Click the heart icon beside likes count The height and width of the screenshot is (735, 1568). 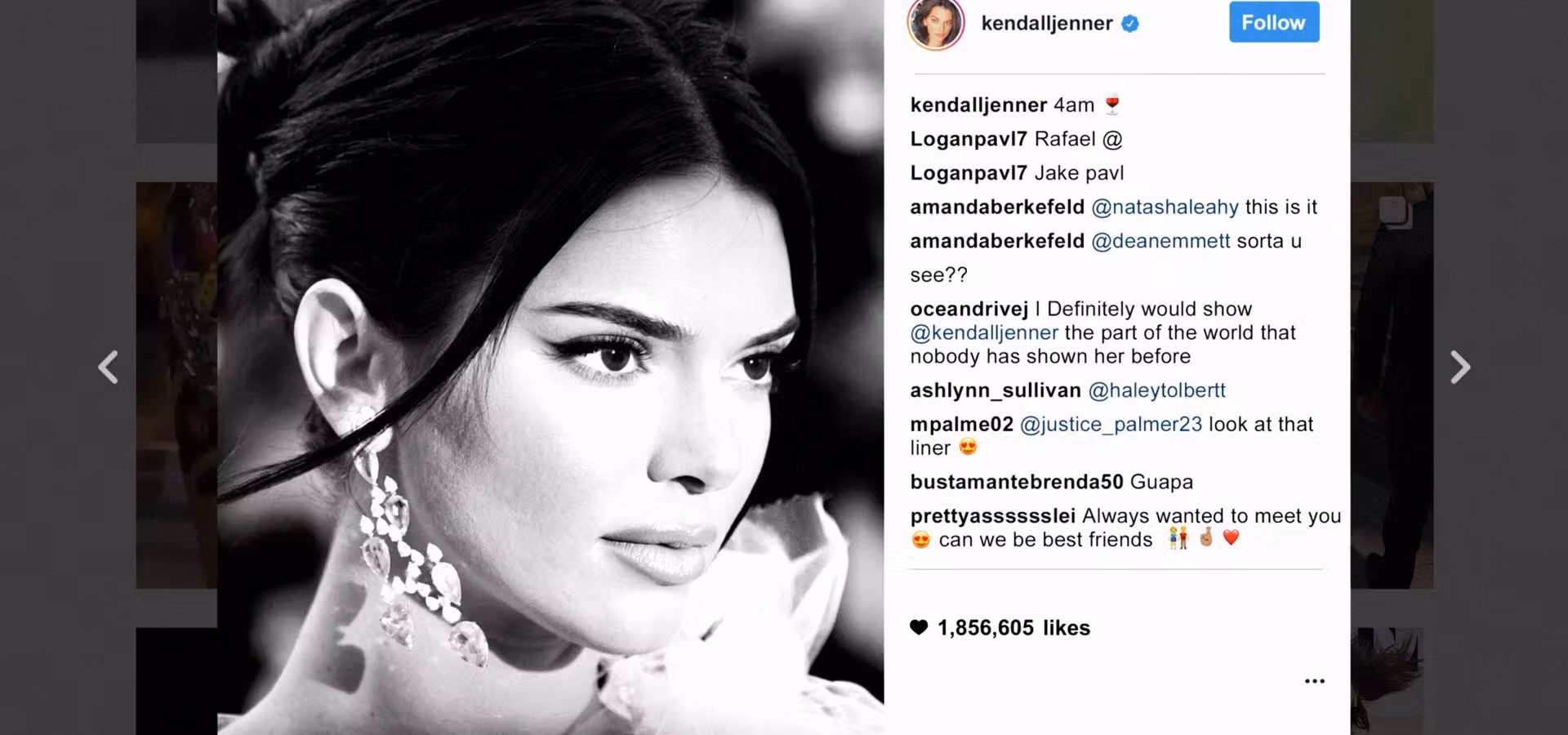919,627
